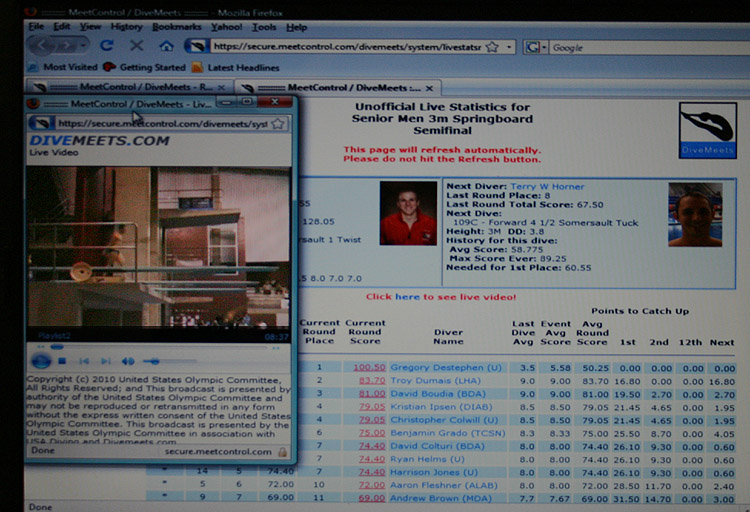Click round score 81.00 link
Screen dimensions: 750x512
pyautogui.click(x=372, y=393)
